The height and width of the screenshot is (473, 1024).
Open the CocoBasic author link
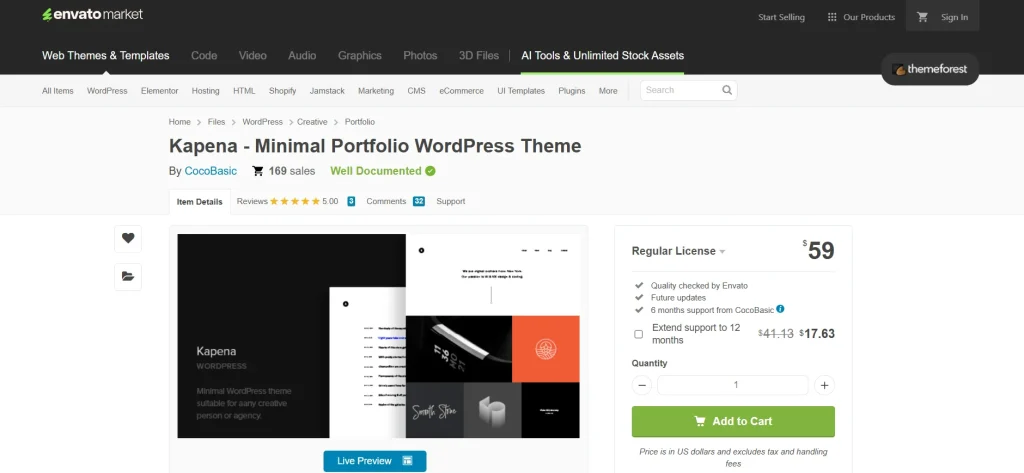(x=211, y=171)
